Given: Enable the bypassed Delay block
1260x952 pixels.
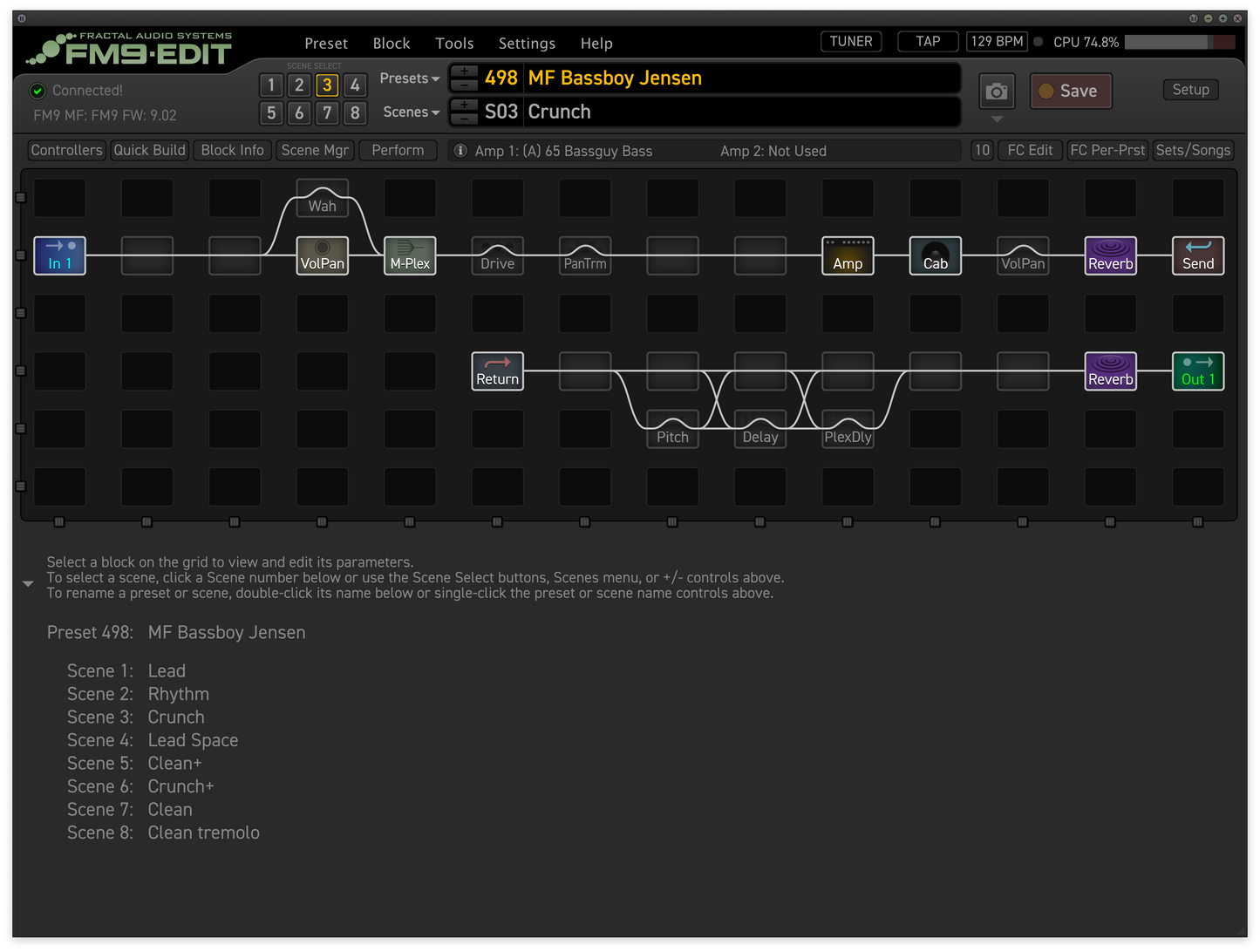Looking at the screenshot, I should (759, 429).
